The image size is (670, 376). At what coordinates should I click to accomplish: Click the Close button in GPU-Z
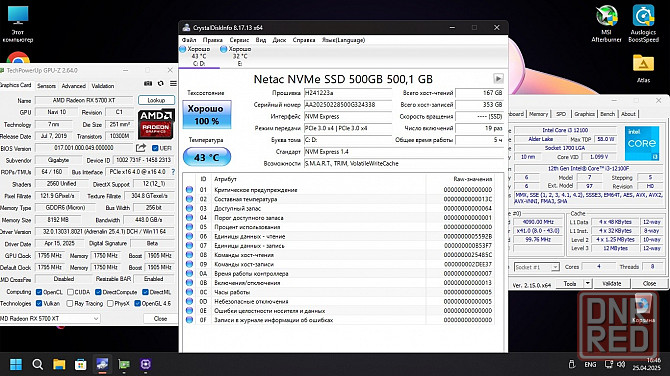click(160, 318)
